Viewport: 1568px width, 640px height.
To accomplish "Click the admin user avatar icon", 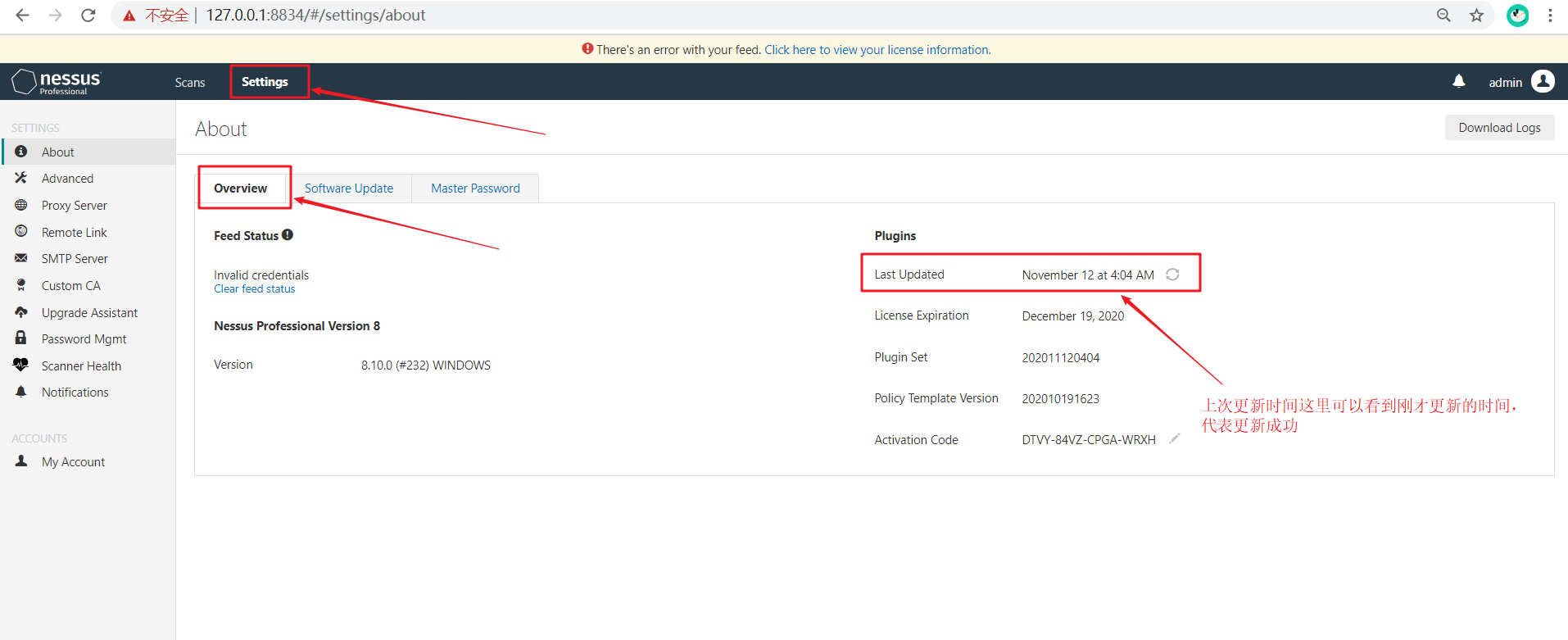I will pyautogui.click(x=1543, y=81).
